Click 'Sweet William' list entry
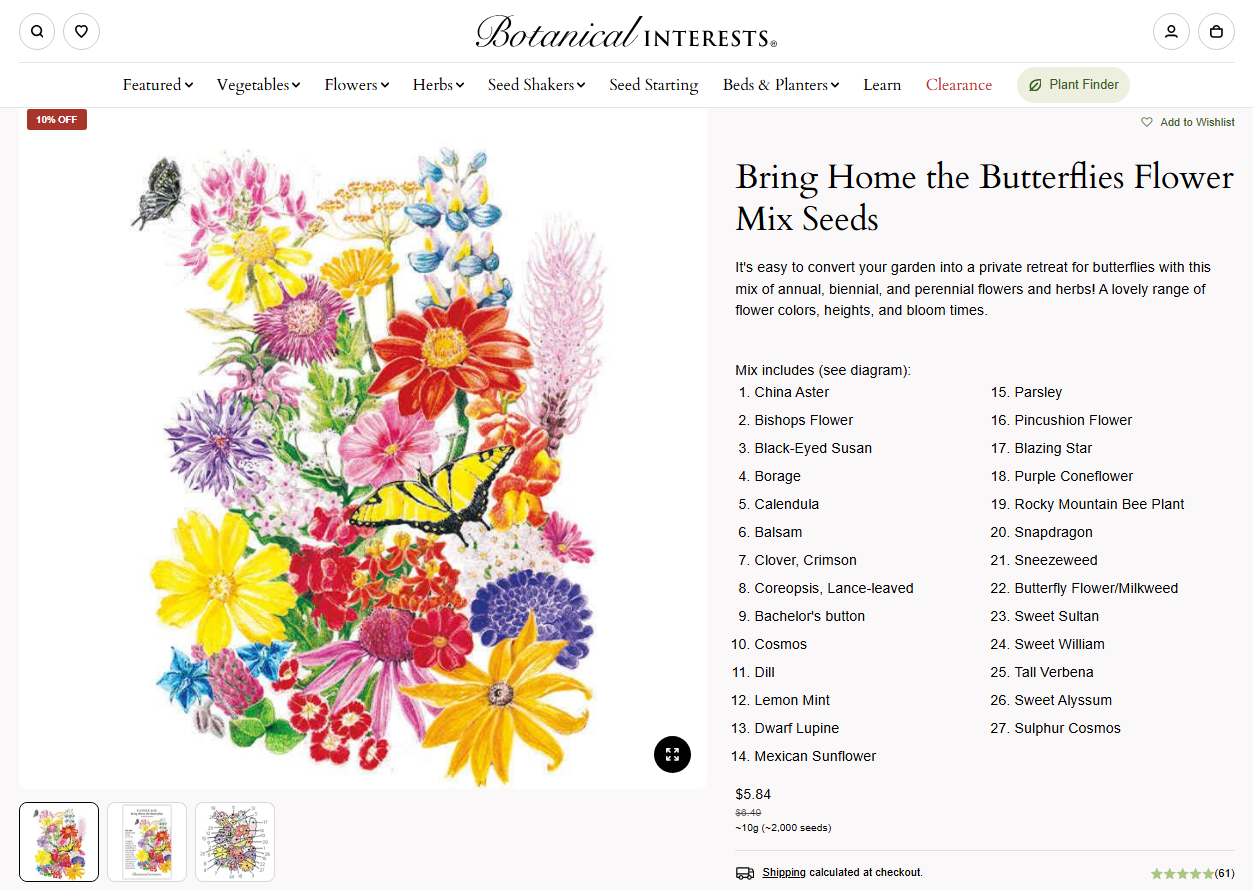The width and height of the screenshot is (1253, 890). pos(1059,644)
